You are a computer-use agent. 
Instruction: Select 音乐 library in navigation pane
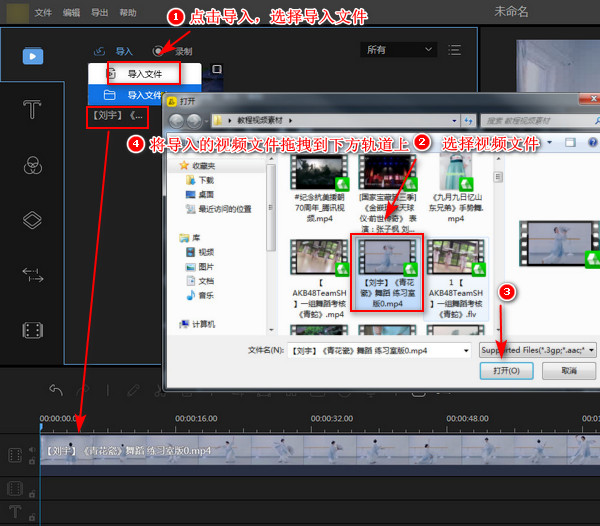pos(200,295)
